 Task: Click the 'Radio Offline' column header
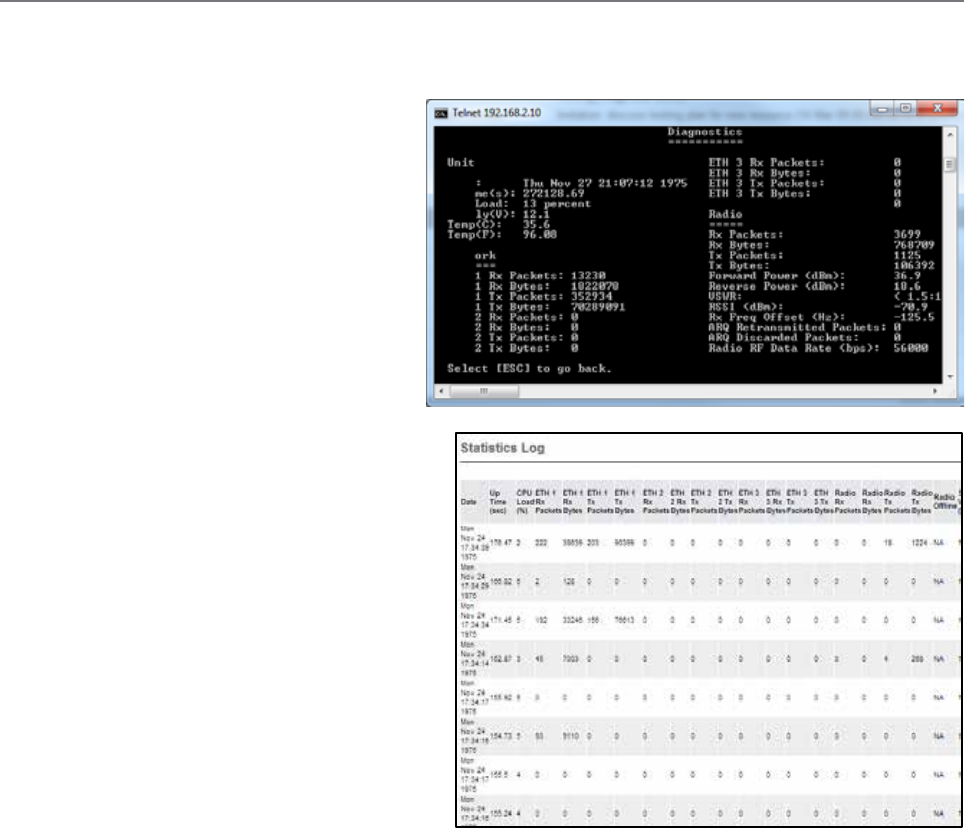click(x=945, y=502)
